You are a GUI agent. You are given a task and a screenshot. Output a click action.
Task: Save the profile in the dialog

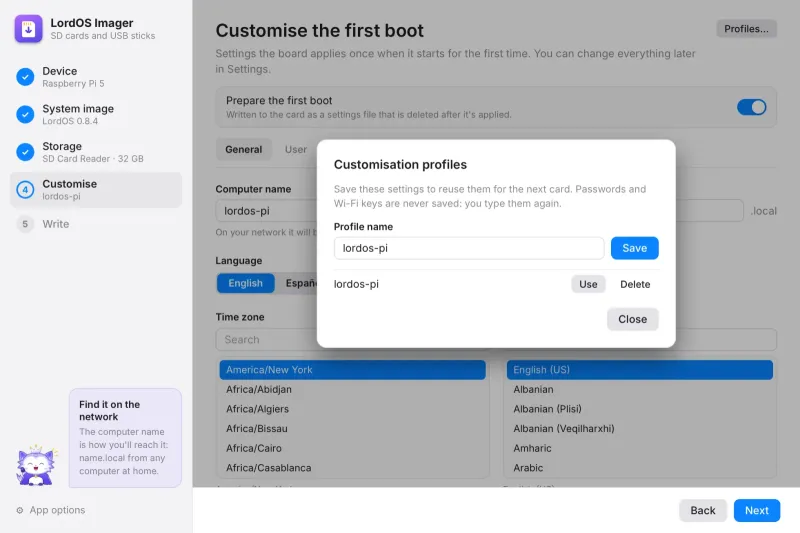tap(634, 248)
